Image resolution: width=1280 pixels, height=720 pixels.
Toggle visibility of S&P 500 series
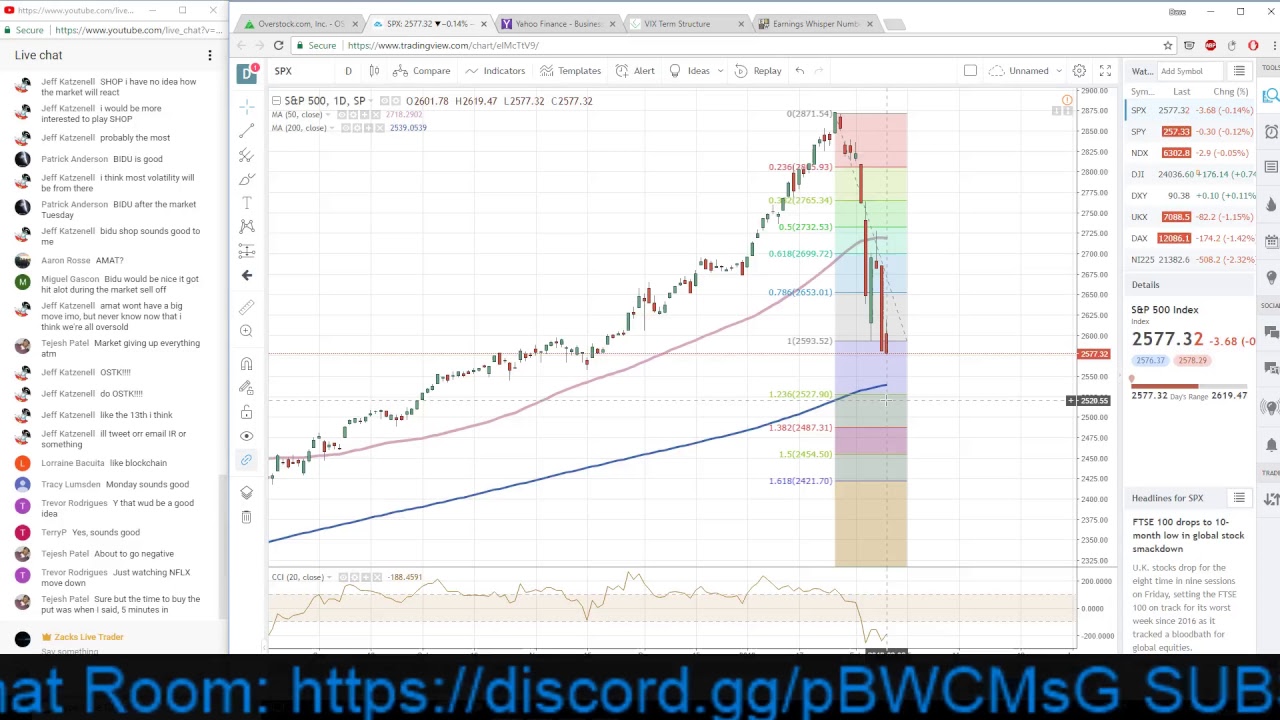pyautogui.click(x=384, y=101)
